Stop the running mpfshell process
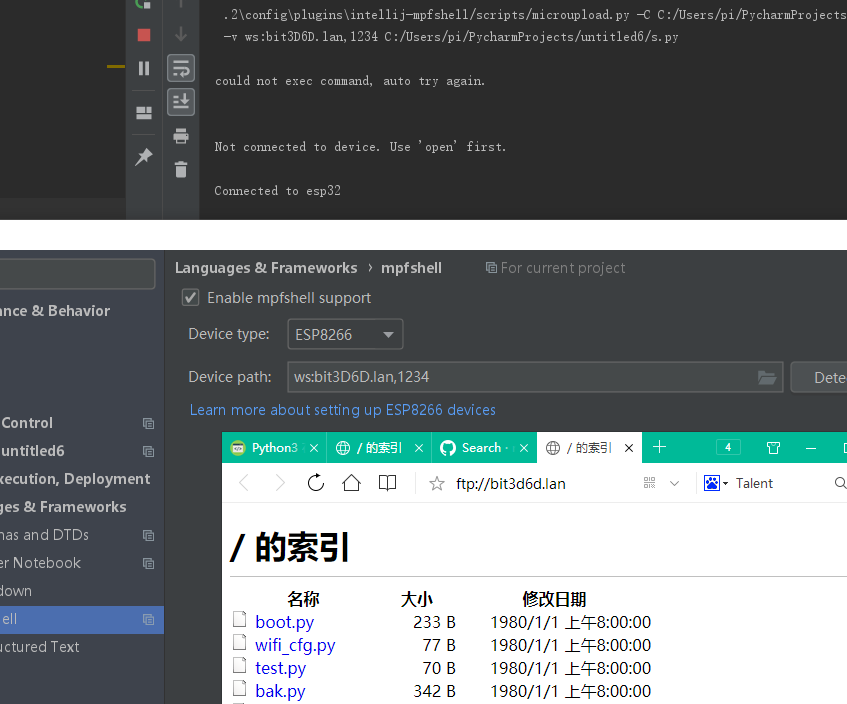 [143, 33]
